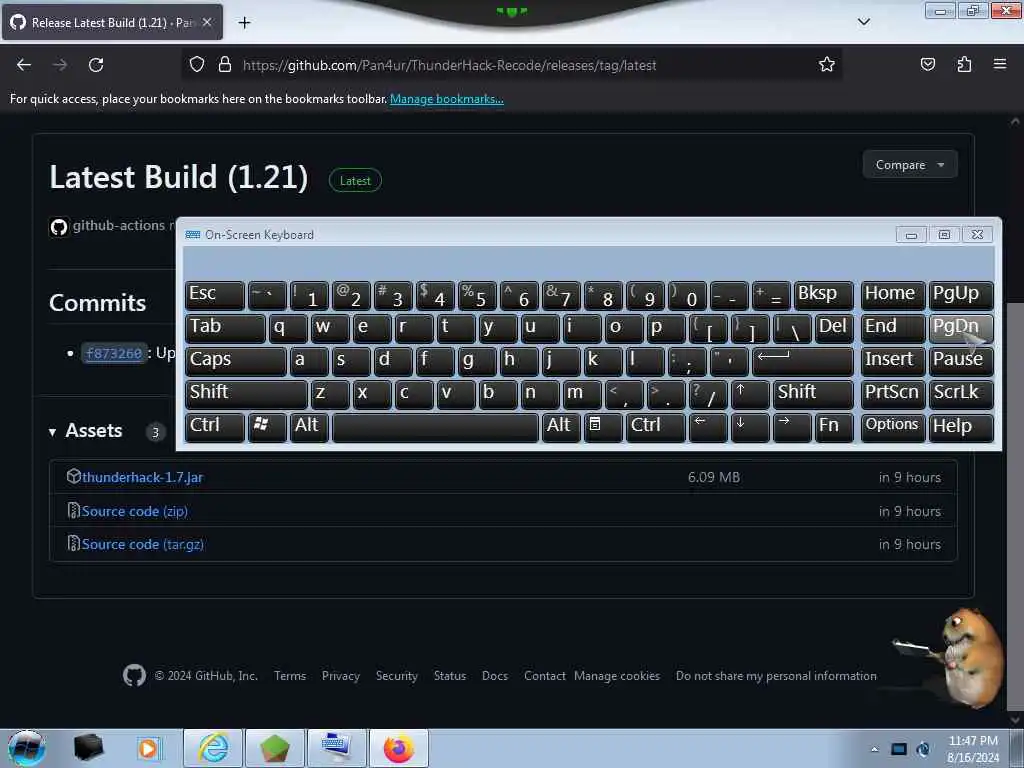Open the Manage bookmarks link

click(447, 99)
